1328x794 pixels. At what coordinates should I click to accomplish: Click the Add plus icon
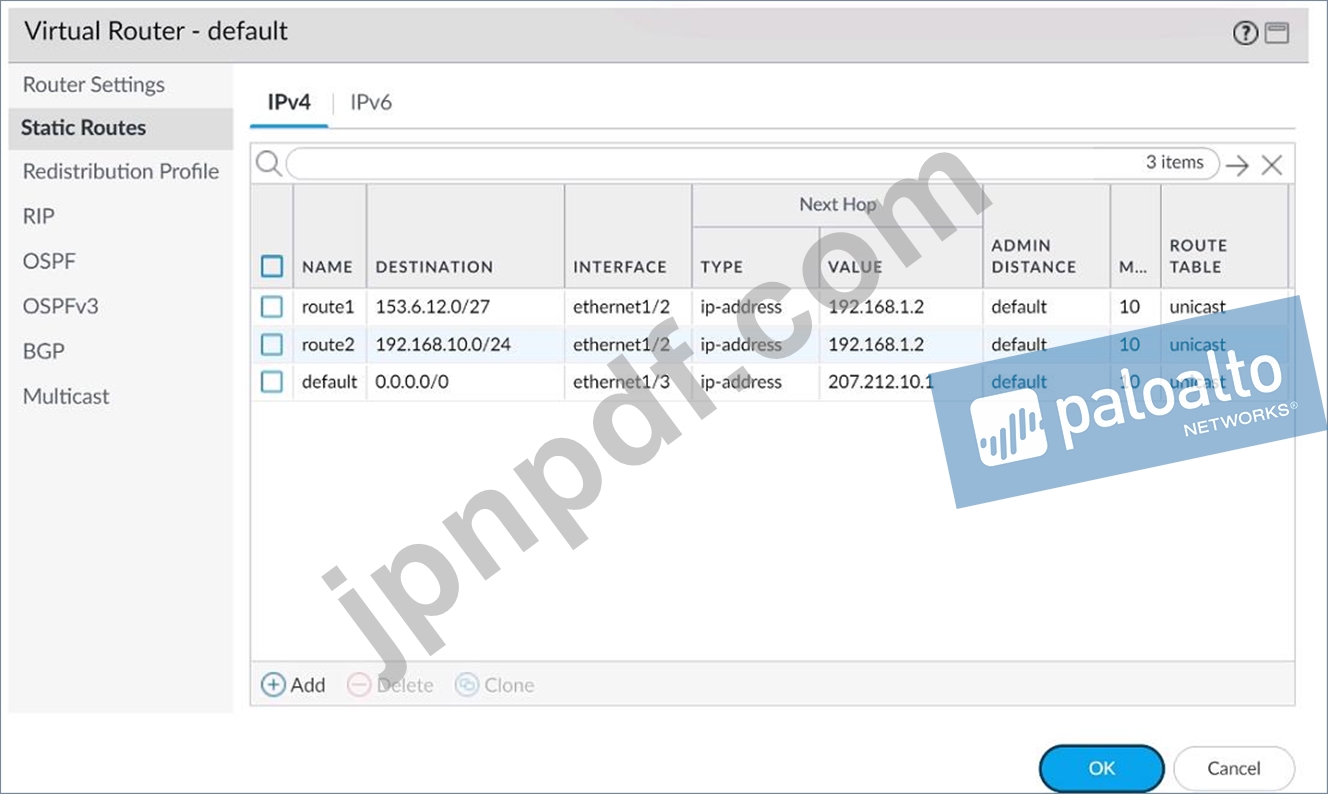coord(273,685)
